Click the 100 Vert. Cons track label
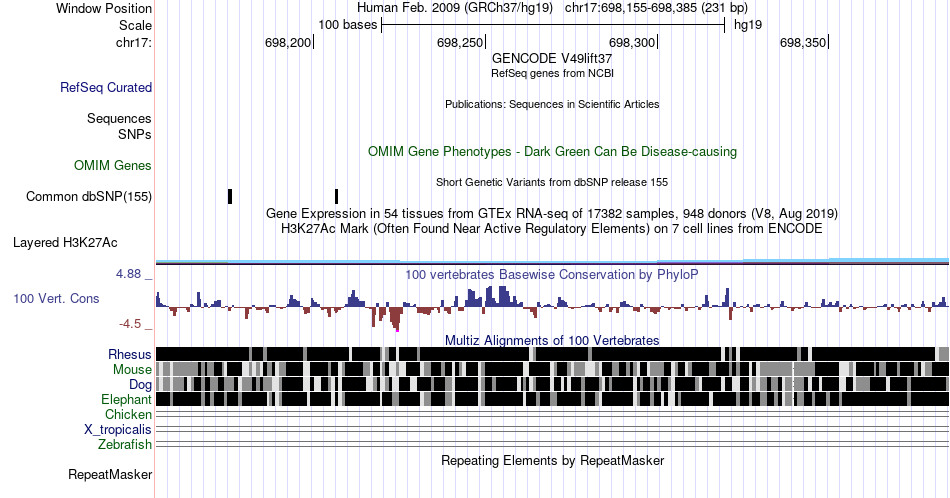This screenshot has width=950, height=498. click(x=56, y=298)
